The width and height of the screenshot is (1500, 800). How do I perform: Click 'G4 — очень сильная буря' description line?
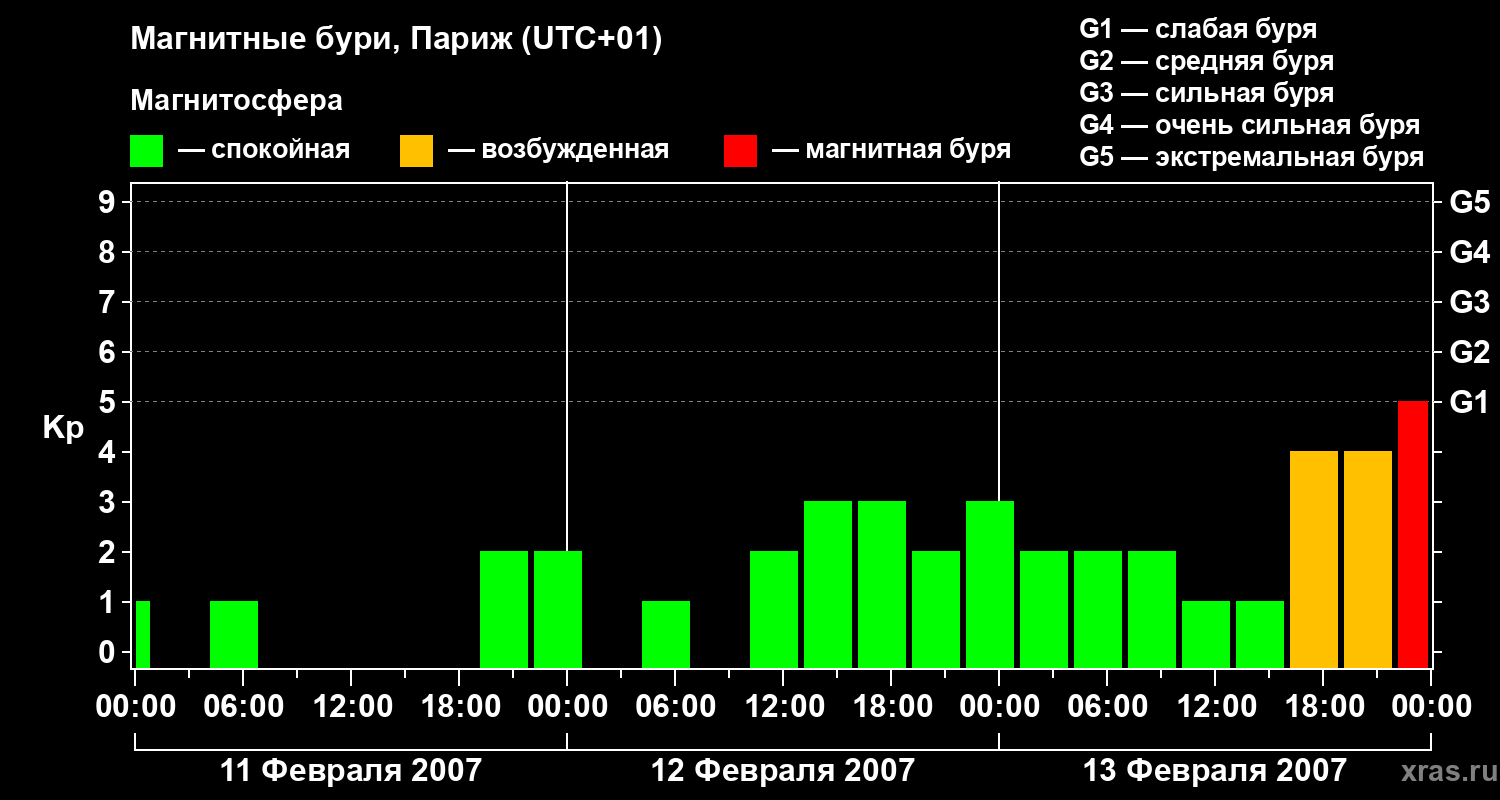(x=1249, y=125)
